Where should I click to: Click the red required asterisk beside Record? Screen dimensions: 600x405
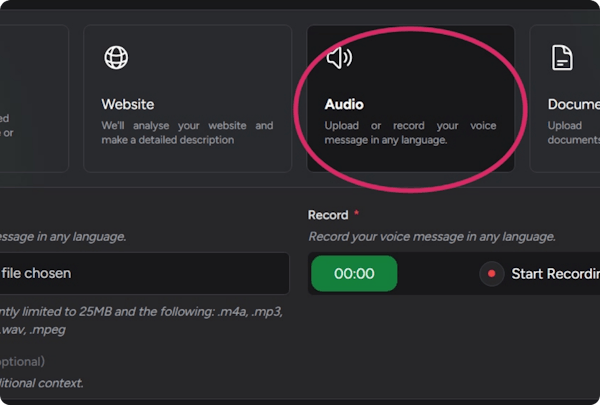click(357, 214)
